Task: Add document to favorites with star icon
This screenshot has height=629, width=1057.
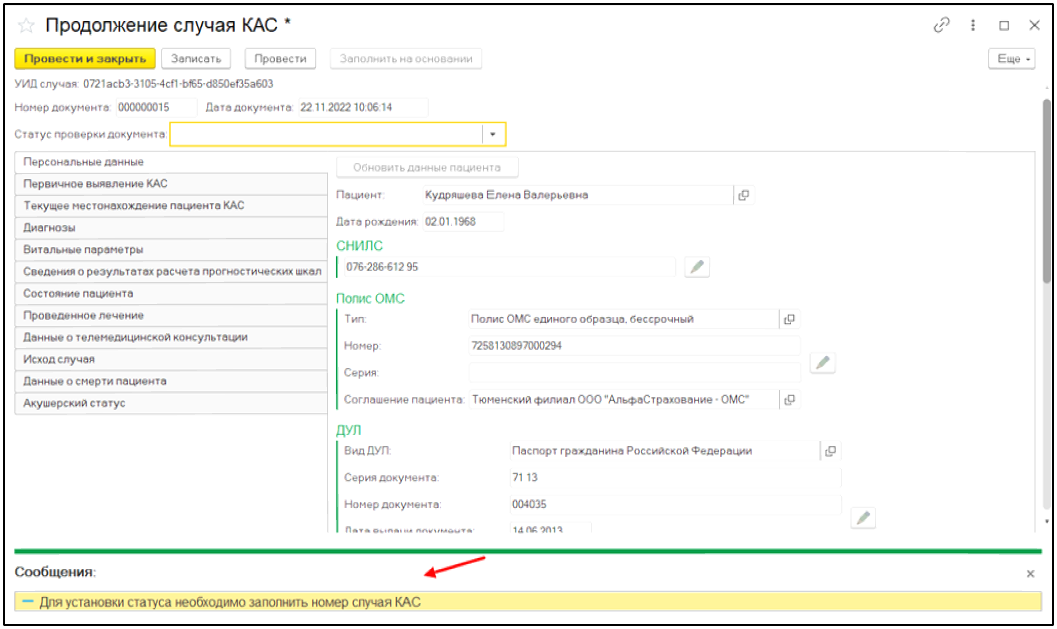Action: click(x=27, y=25)
